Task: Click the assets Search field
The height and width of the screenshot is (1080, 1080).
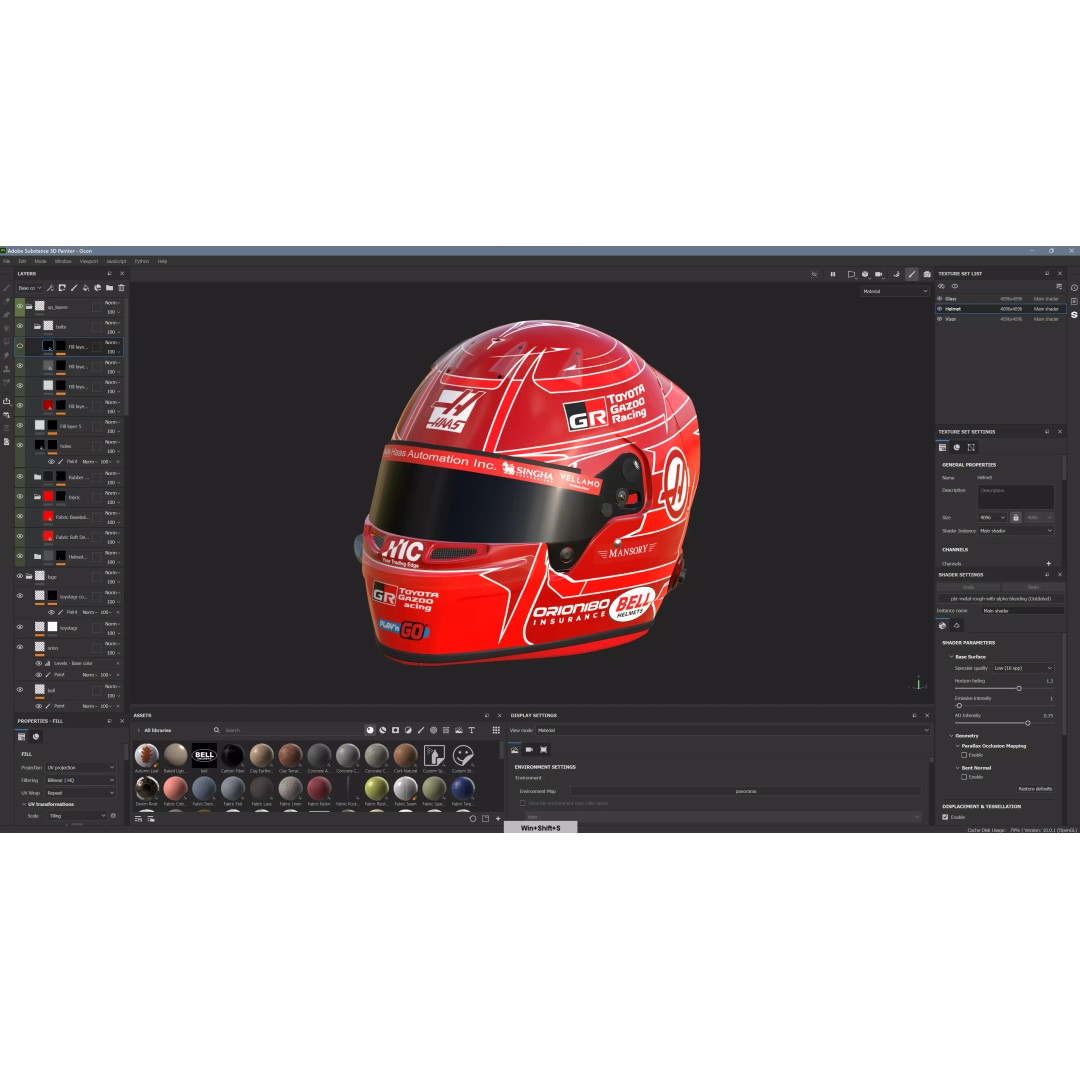Action: point(286,730)
